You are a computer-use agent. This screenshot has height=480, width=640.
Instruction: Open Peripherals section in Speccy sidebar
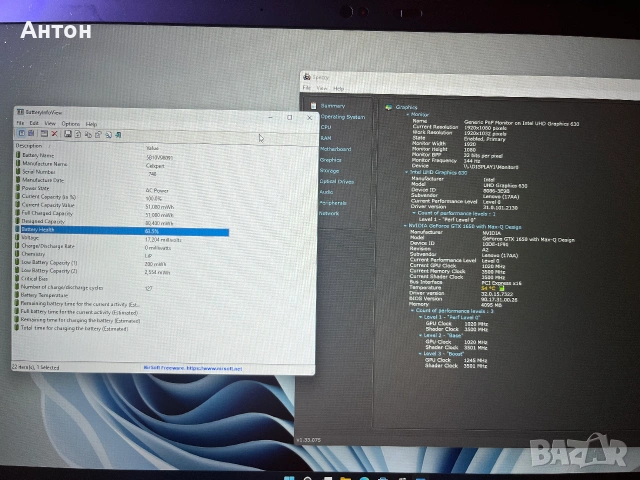pyautogui.click(x=333, y=202)
